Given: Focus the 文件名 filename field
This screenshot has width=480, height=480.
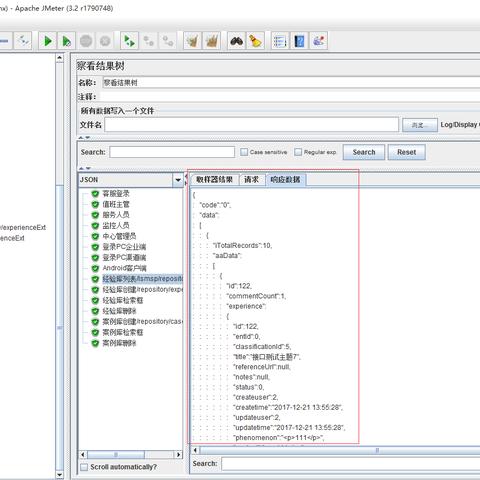Looking at the screenshot, I should (x=252, y=125).
